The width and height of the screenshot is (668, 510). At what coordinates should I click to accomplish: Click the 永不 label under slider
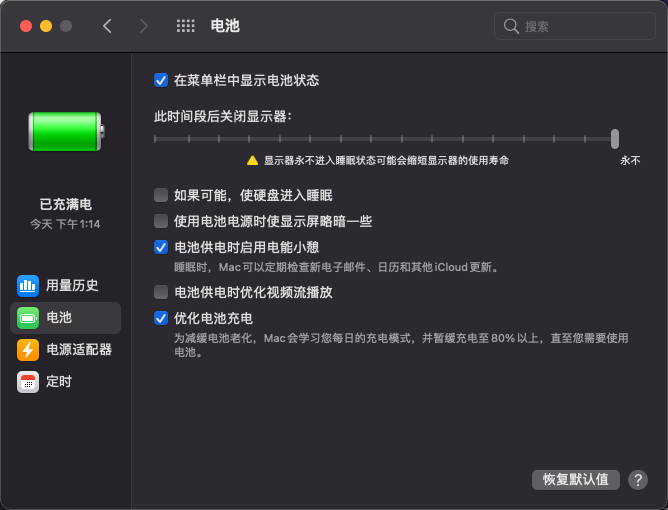(630, 161)
